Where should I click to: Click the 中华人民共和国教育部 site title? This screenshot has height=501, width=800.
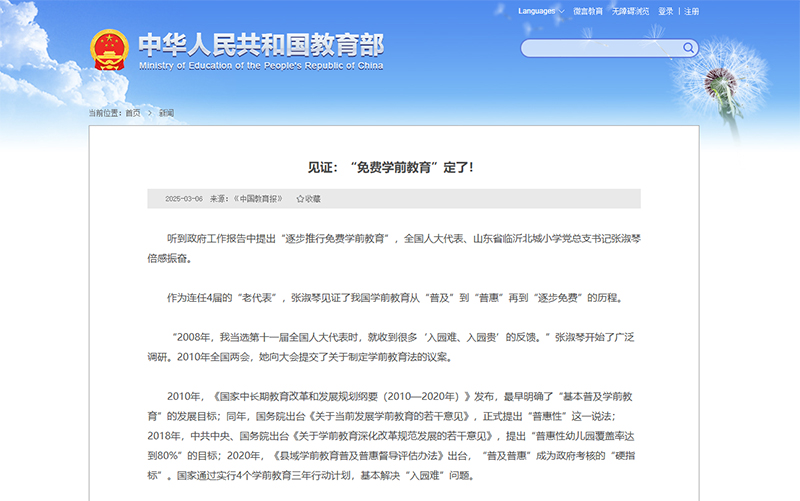[259, 44]
